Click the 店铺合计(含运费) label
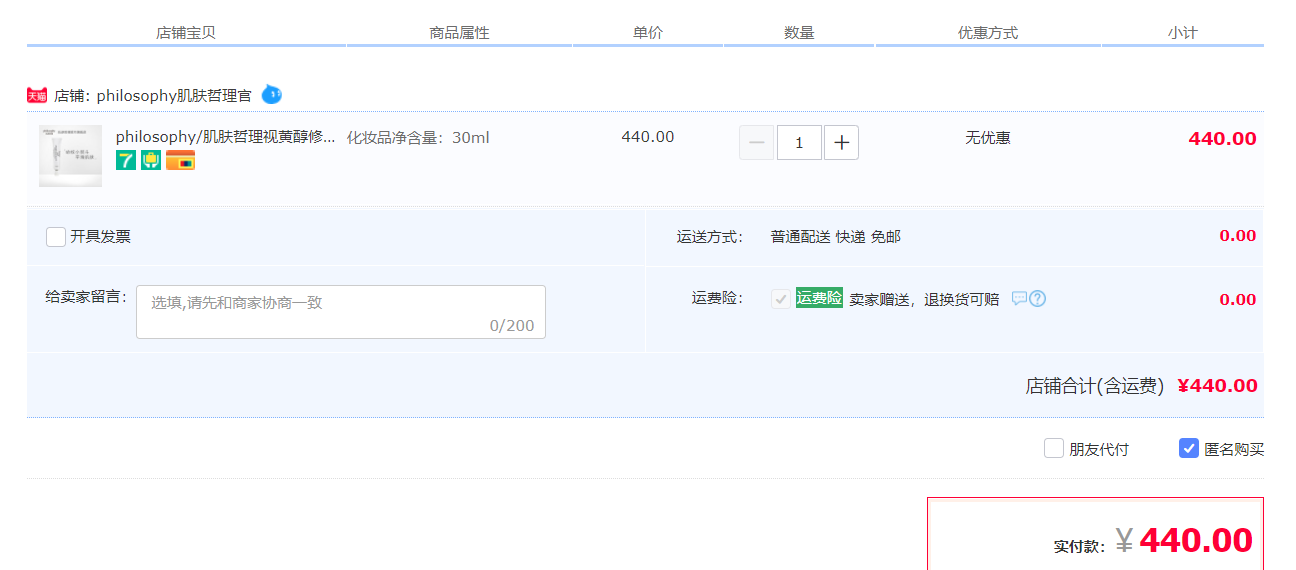Viewport: 1296px width, 570px height. tap(1095, 386)
